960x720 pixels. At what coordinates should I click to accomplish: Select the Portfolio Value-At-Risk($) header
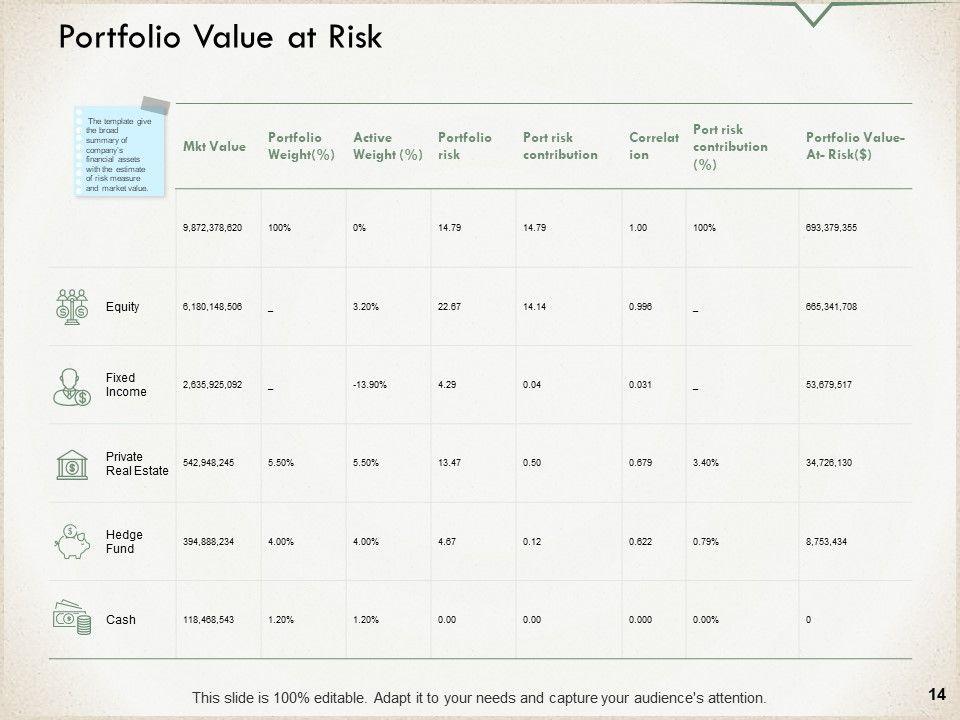[x=855, y=146]
